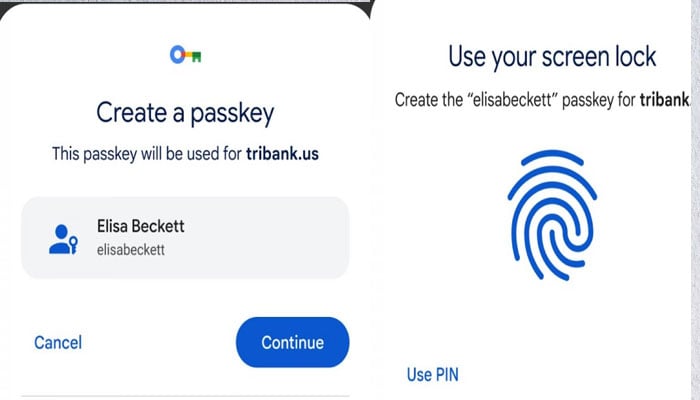Select the Elisa Beckett account card
This screenshot has height=400, width=700.
186,237
